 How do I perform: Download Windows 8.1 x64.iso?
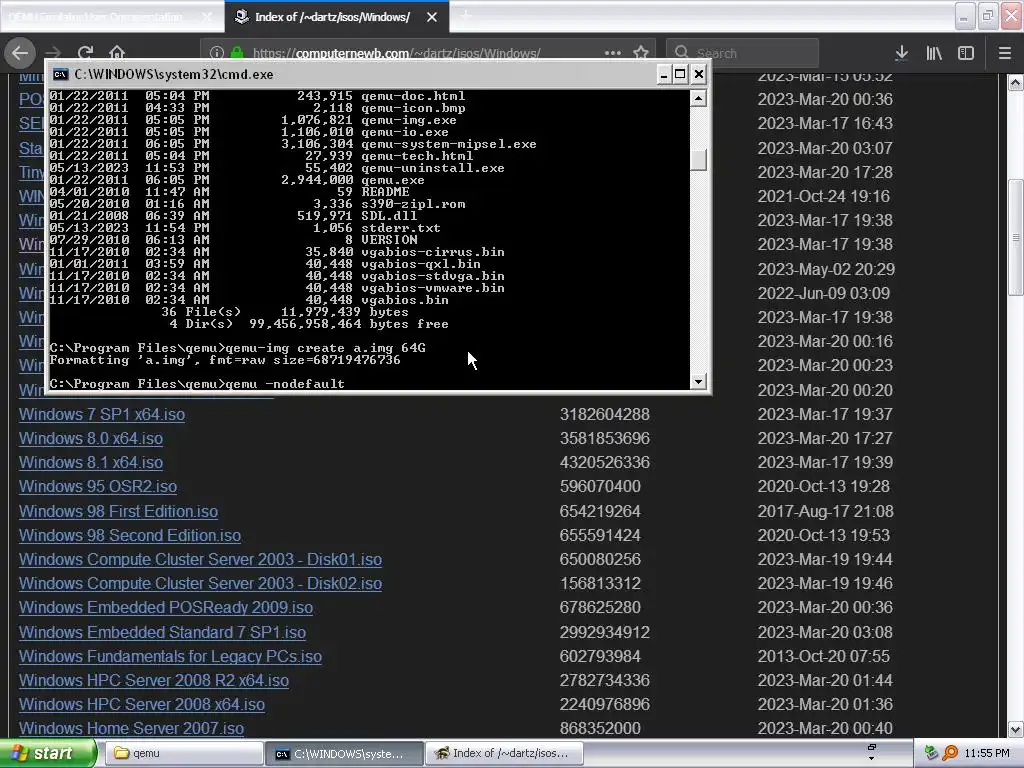91,462
